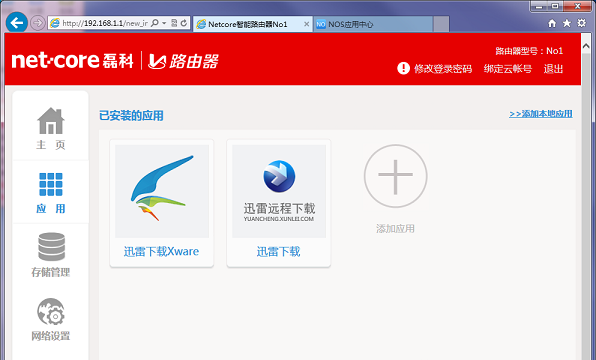
Task: Click the exclamation warning icon in the header
Action: coord(403,68)
